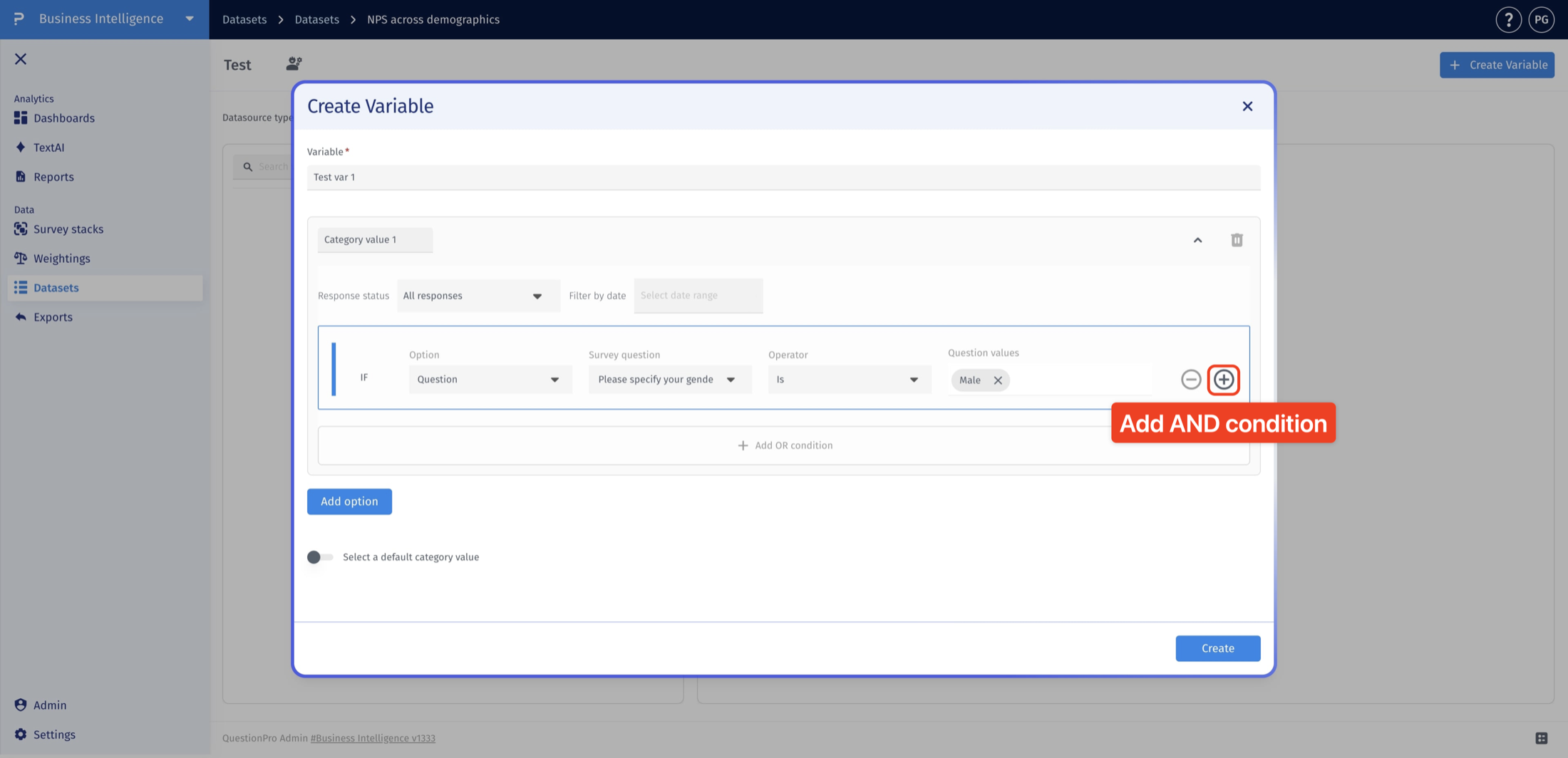Open Survey stacks in the sidebar
The image size is (1568, 758).
point(68,229)
